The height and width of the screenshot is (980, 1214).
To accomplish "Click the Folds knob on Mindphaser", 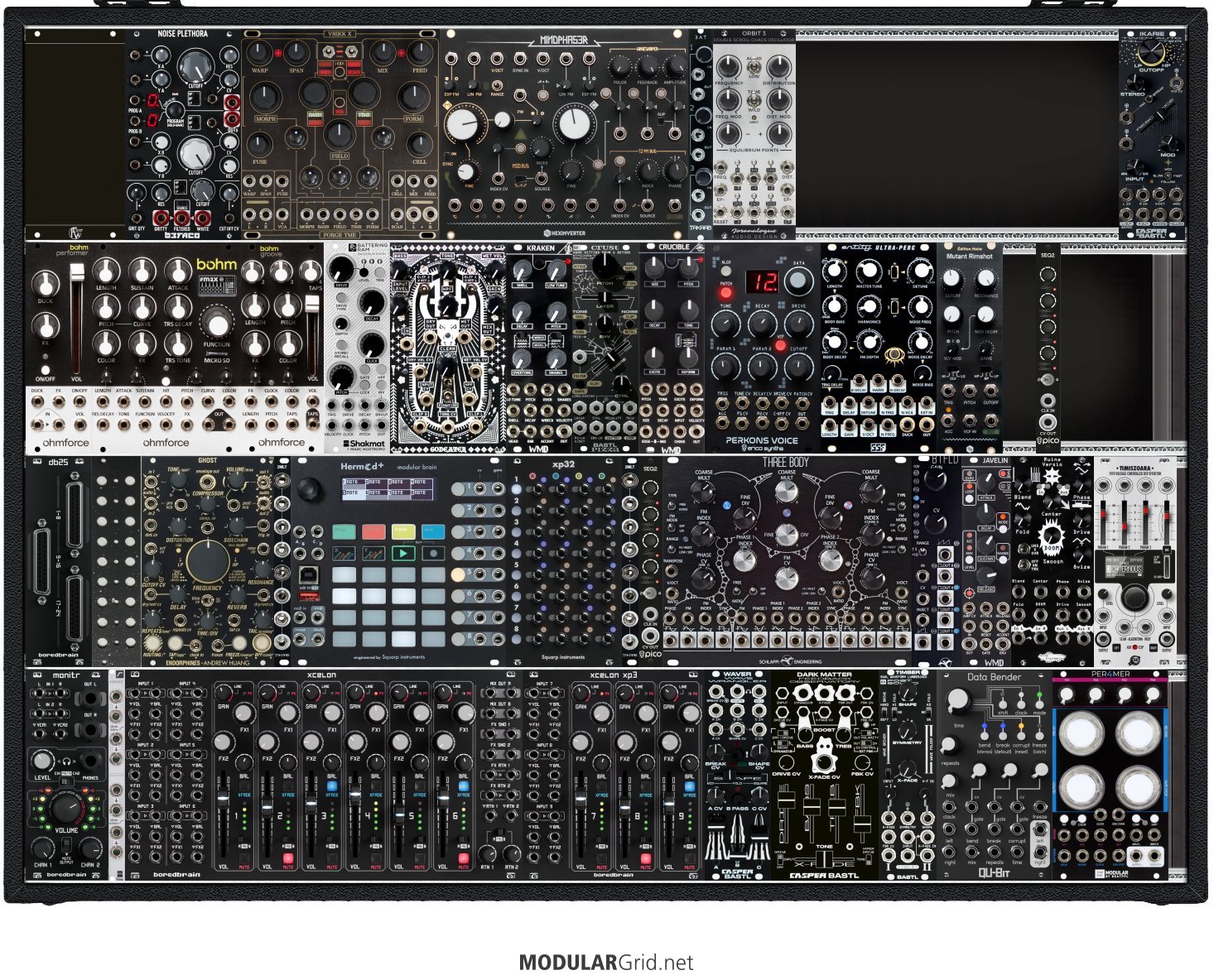I will tap(620, 67).
